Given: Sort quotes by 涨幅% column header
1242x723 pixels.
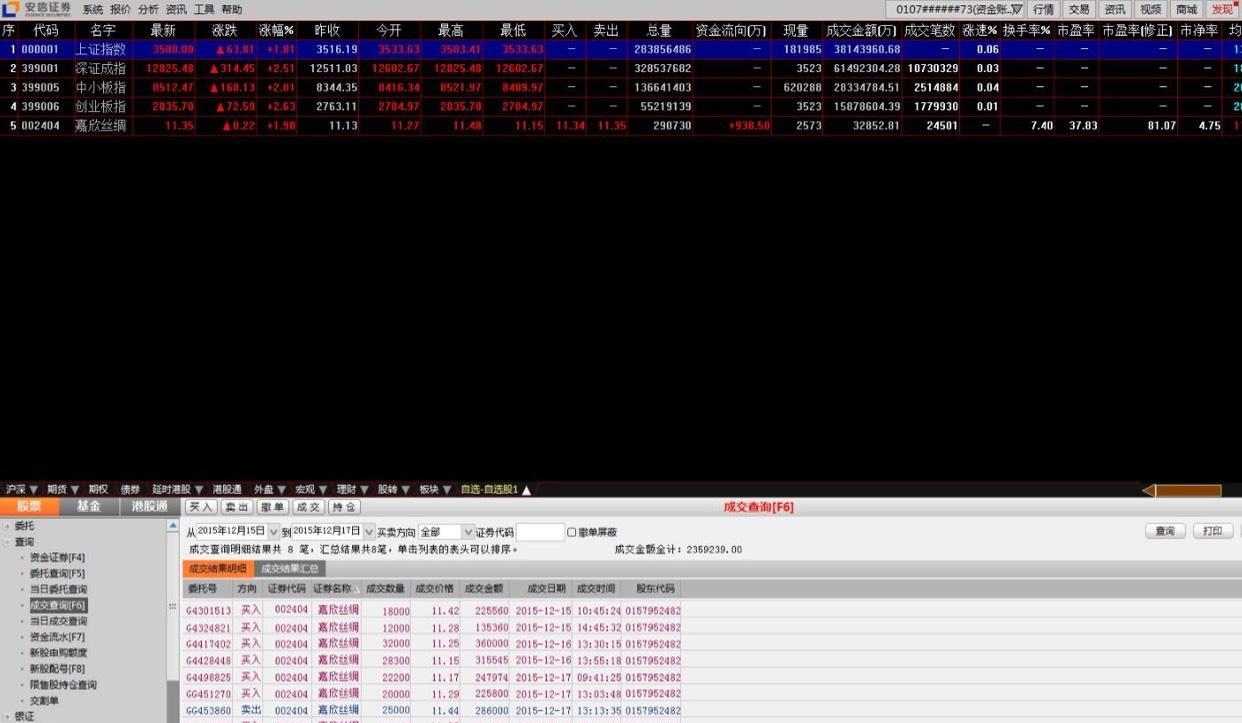Looking at the screenshot, I should (277, 31).
